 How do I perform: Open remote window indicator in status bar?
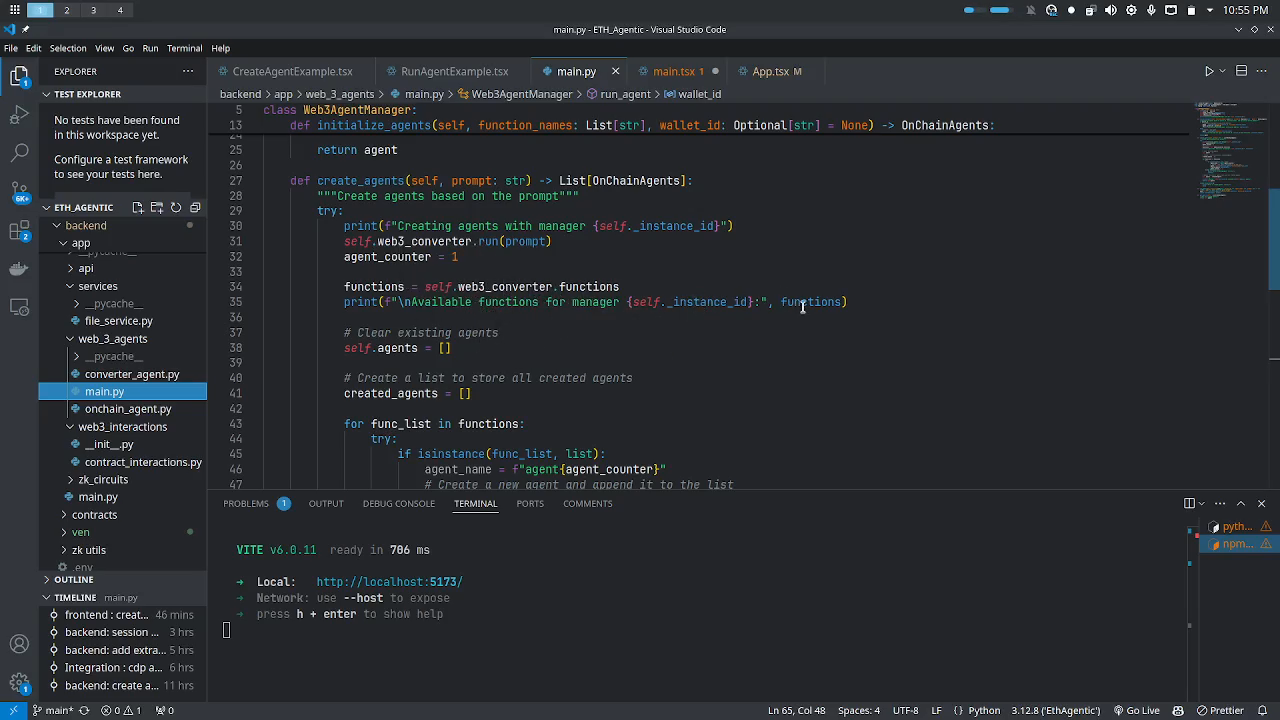13,711
